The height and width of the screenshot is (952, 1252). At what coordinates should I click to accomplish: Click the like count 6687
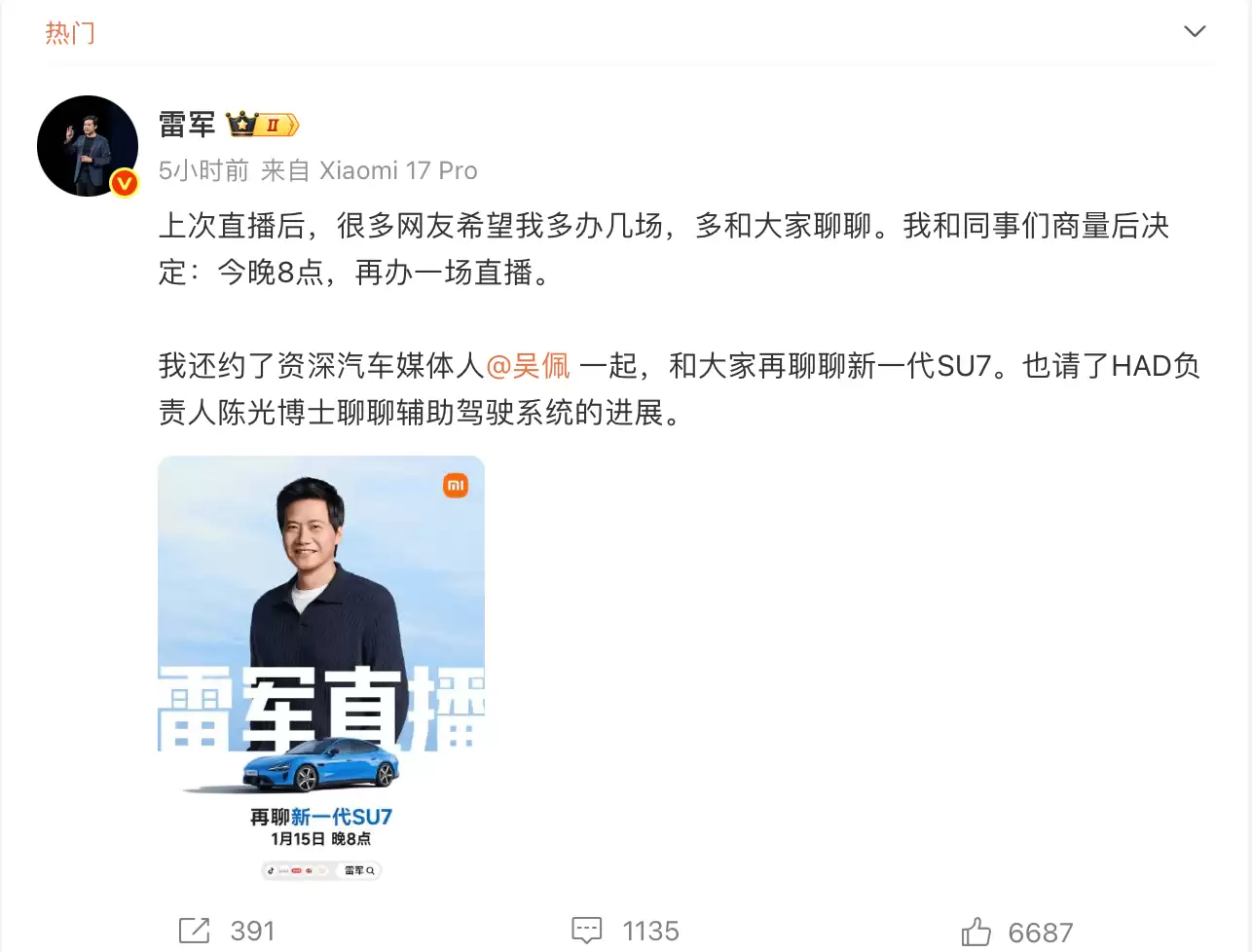pyautogui.click(x=1041, y=933)
